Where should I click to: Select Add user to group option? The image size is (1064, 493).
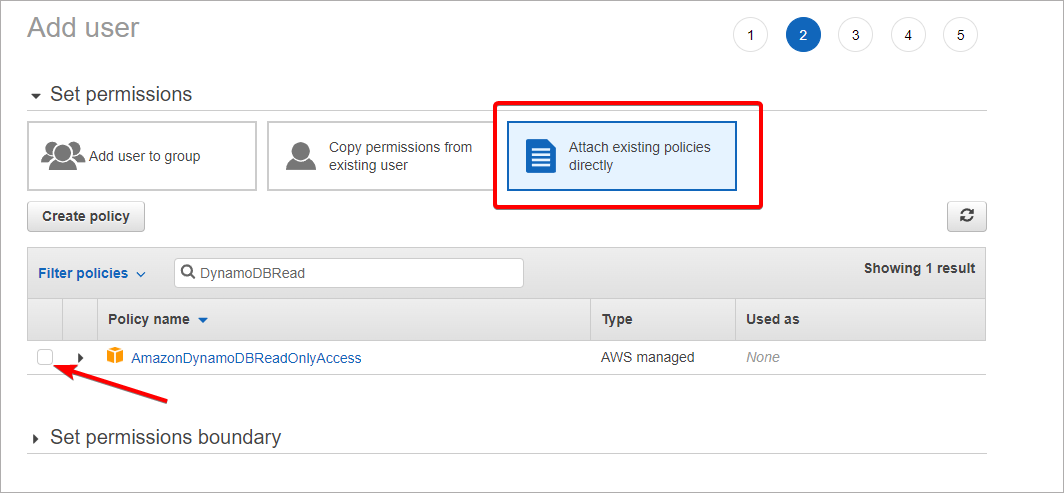coord(142,156)
